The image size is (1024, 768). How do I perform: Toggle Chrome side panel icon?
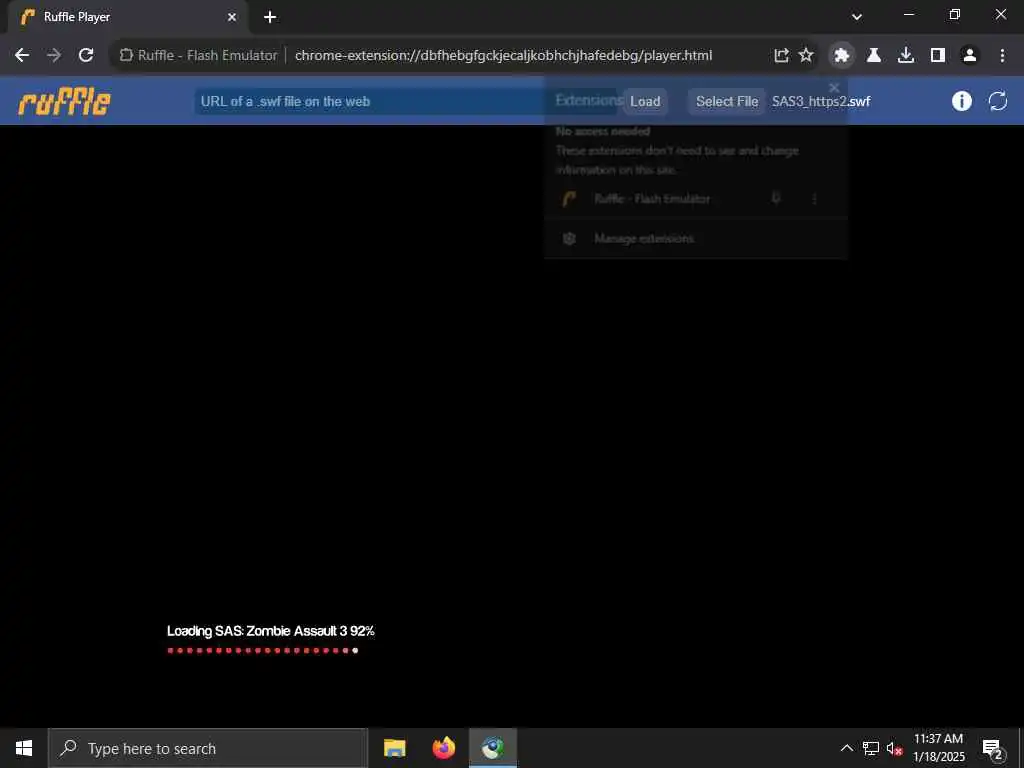point(938,56)
